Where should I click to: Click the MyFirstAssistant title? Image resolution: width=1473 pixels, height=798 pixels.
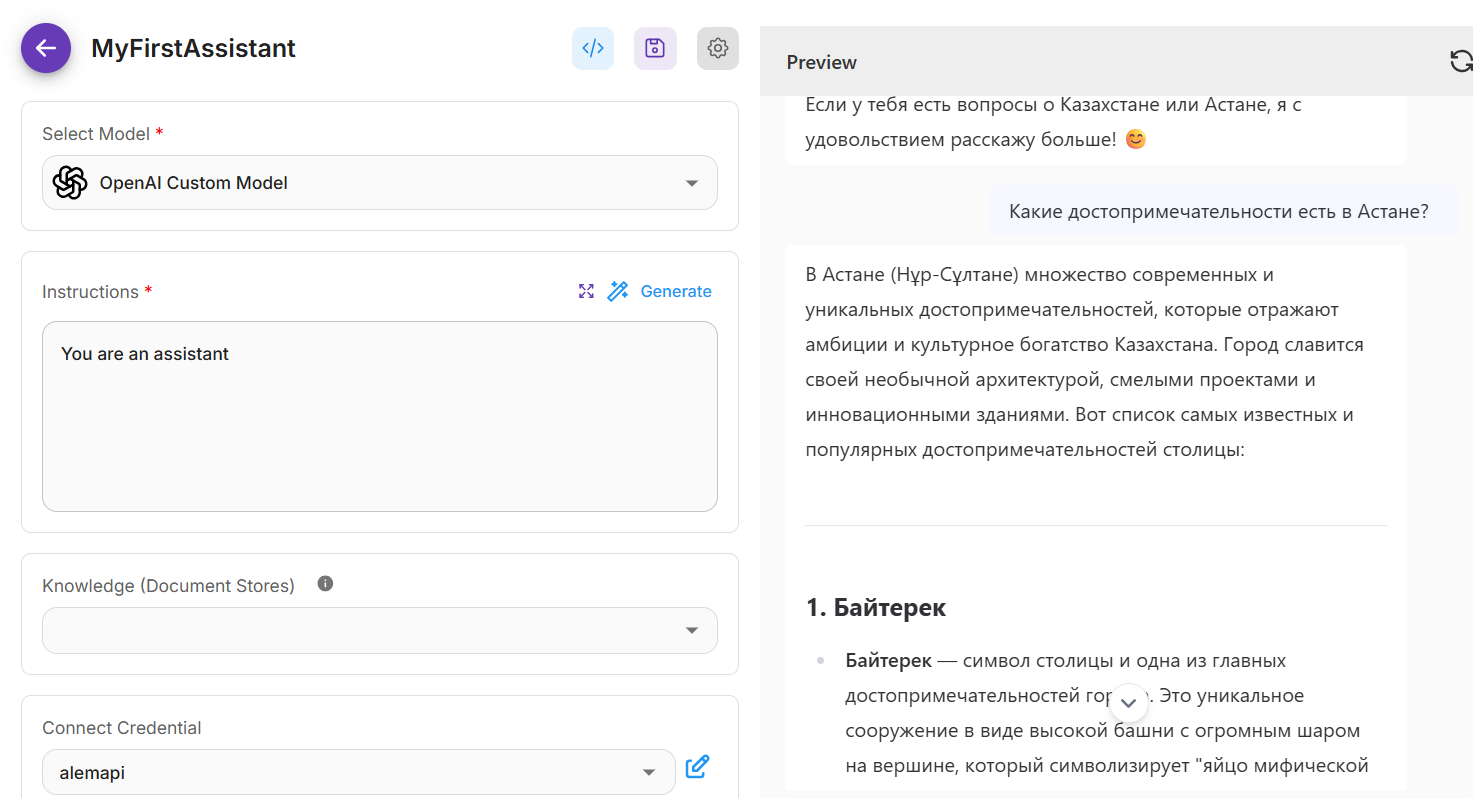click(x=193, y=48)
